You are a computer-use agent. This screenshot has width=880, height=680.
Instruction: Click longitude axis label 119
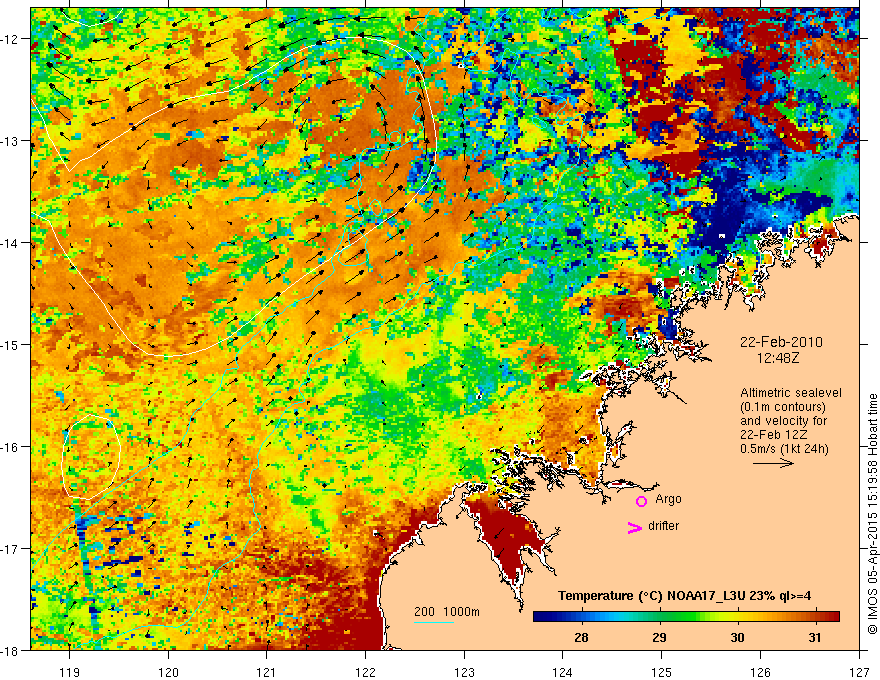pyautogui.click(x=70, y=672)
